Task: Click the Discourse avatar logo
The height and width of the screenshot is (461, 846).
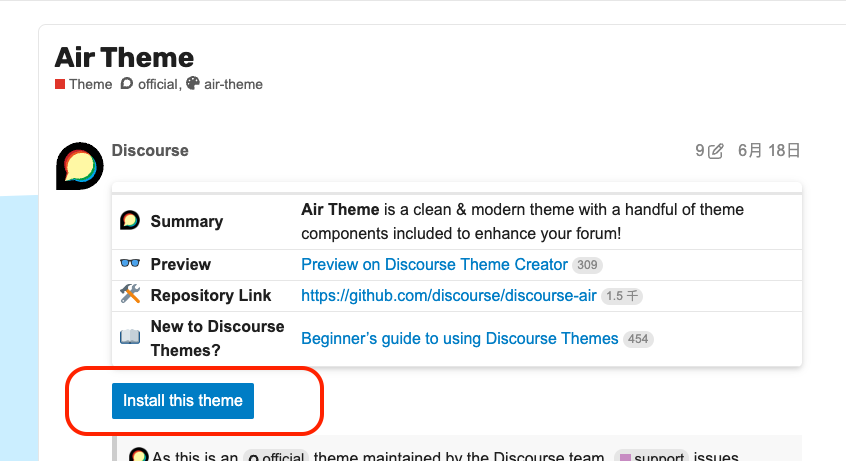Action: coord(80,166)
